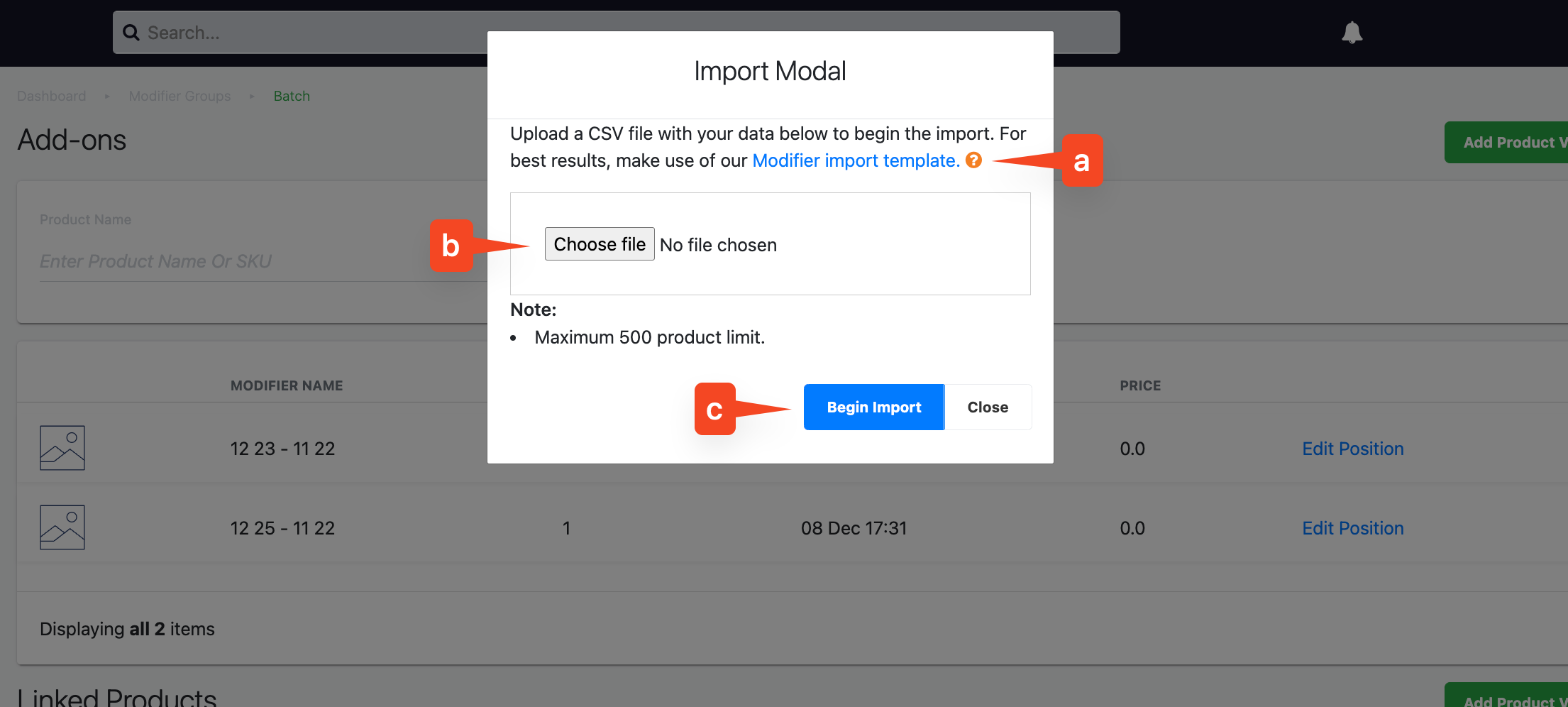Open the image placeholder for 12 25 - 11 22
Image resolution: width=1568 pixels, height=707 pixels.
62,527
